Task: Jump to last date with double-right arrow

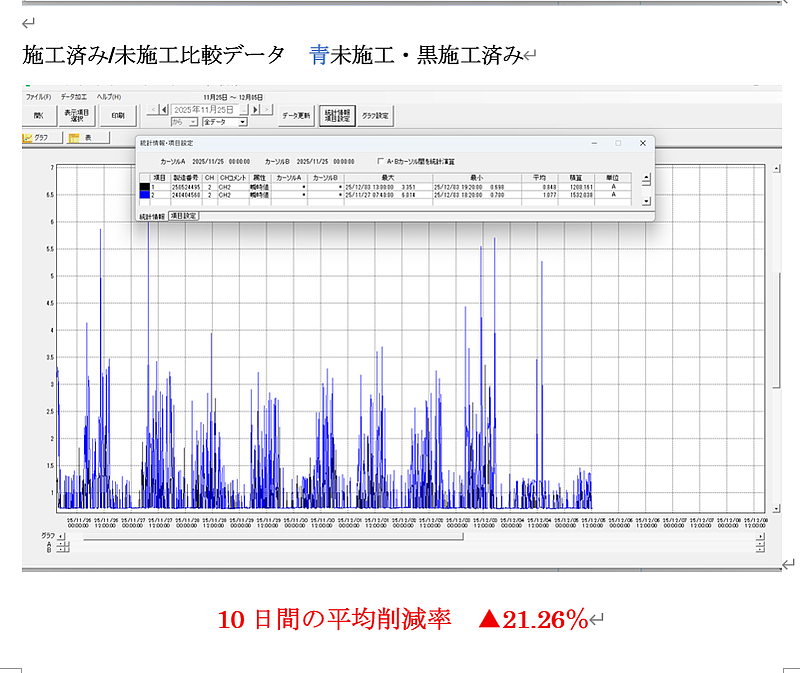Action: (268, 109)
